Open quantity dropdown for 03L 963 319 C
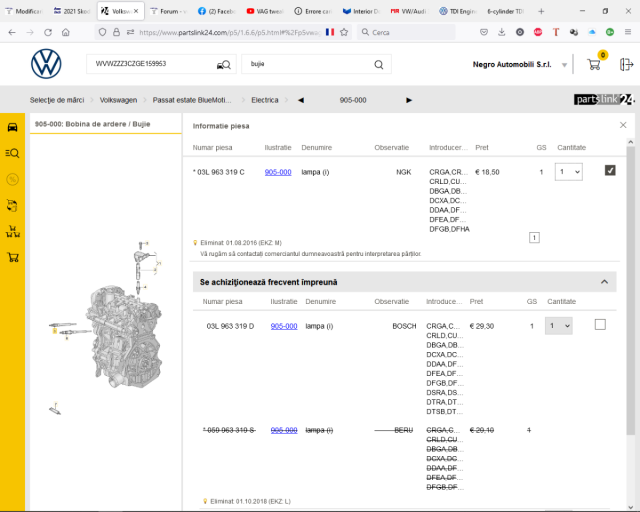Image resolution: width=640 pixels, height=512 pixels. pyautogui.click(x=569, y=172)
